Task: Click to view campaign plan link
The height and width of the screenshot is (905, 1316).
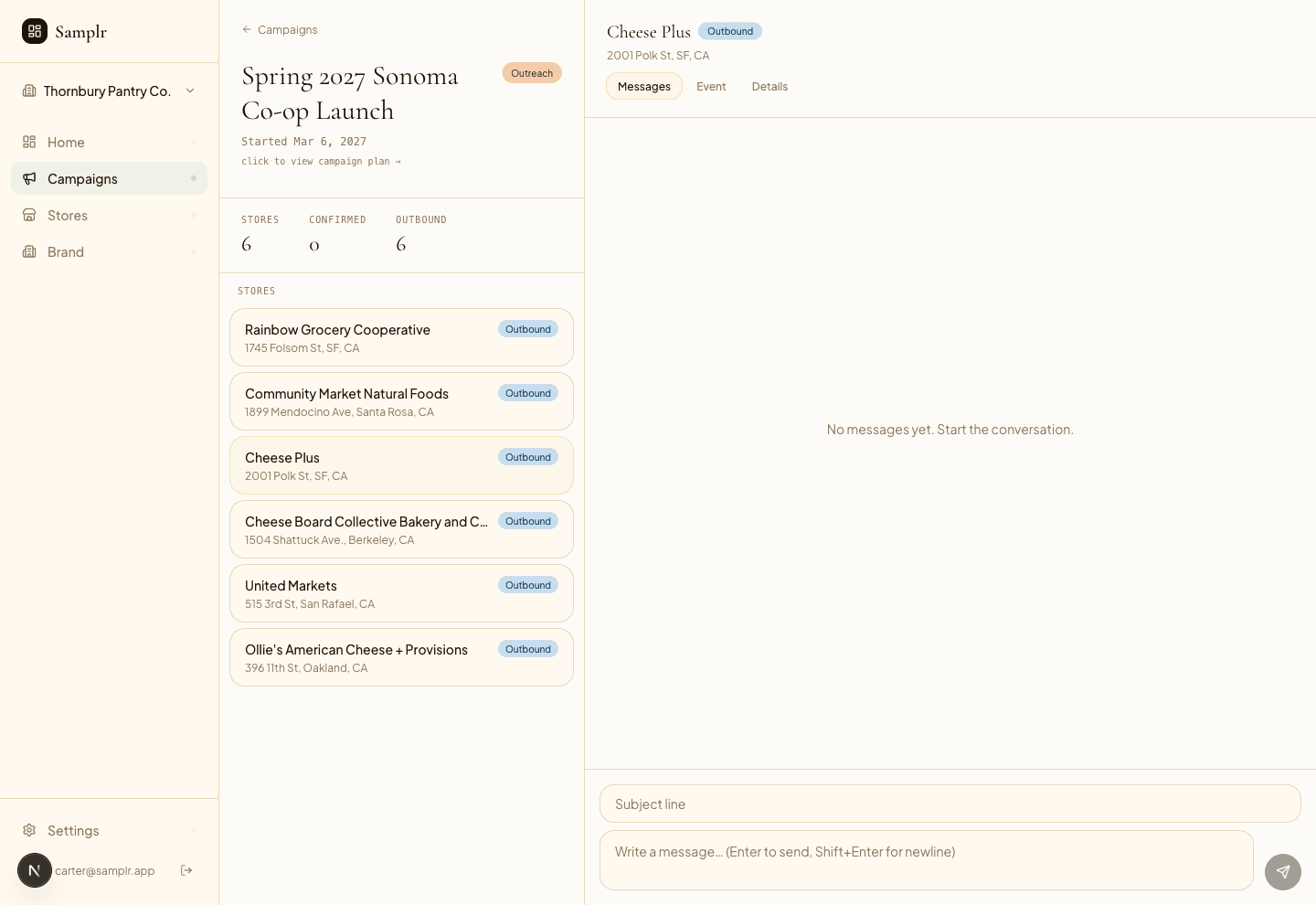Action: pos(321,161)
